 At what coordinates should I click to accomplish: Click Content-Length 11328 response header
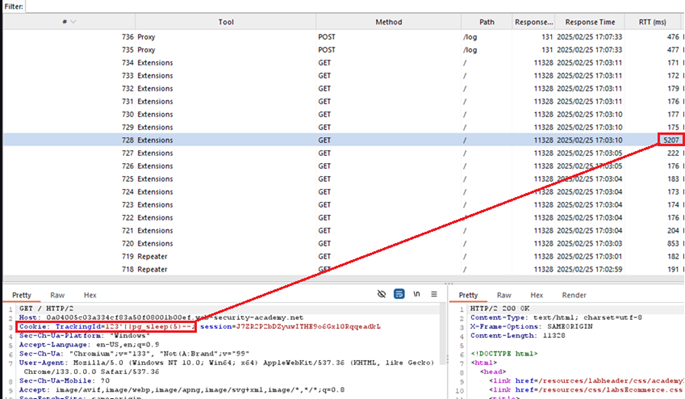pyautogui.click(x=518, y=336)
